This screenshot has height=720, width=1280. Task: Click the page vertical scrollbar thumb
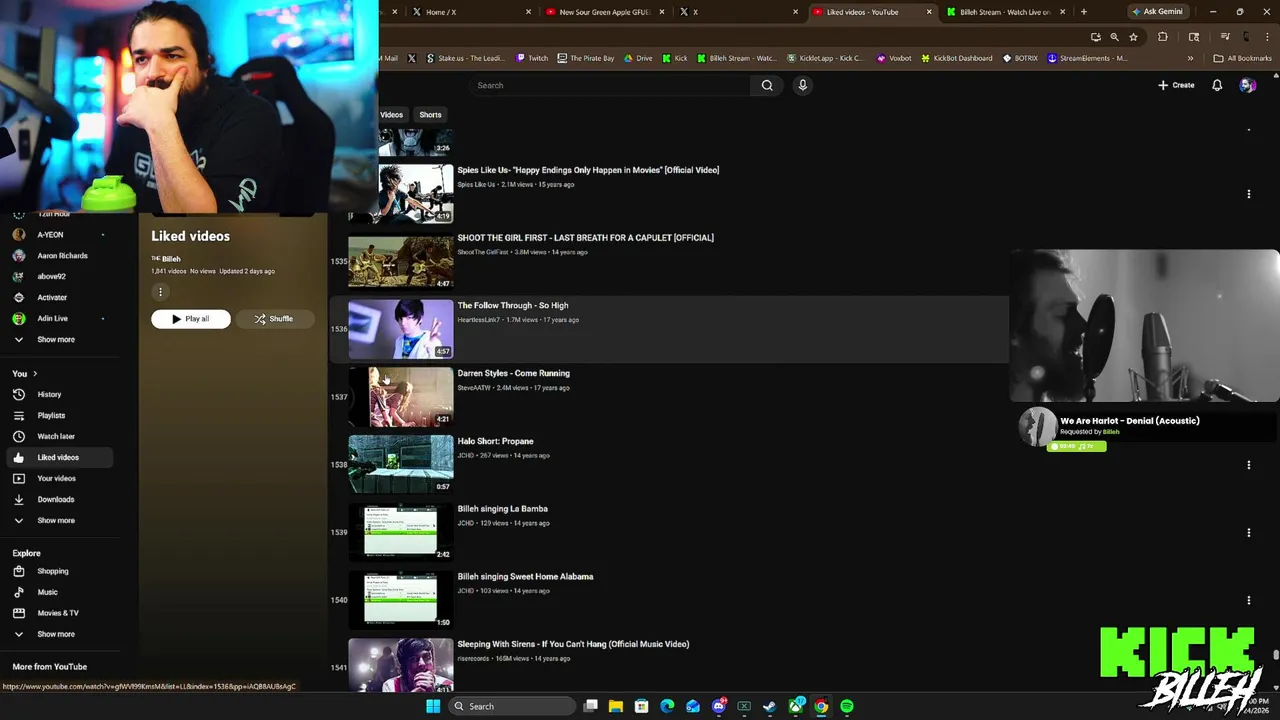click(x=1276, y=656)
